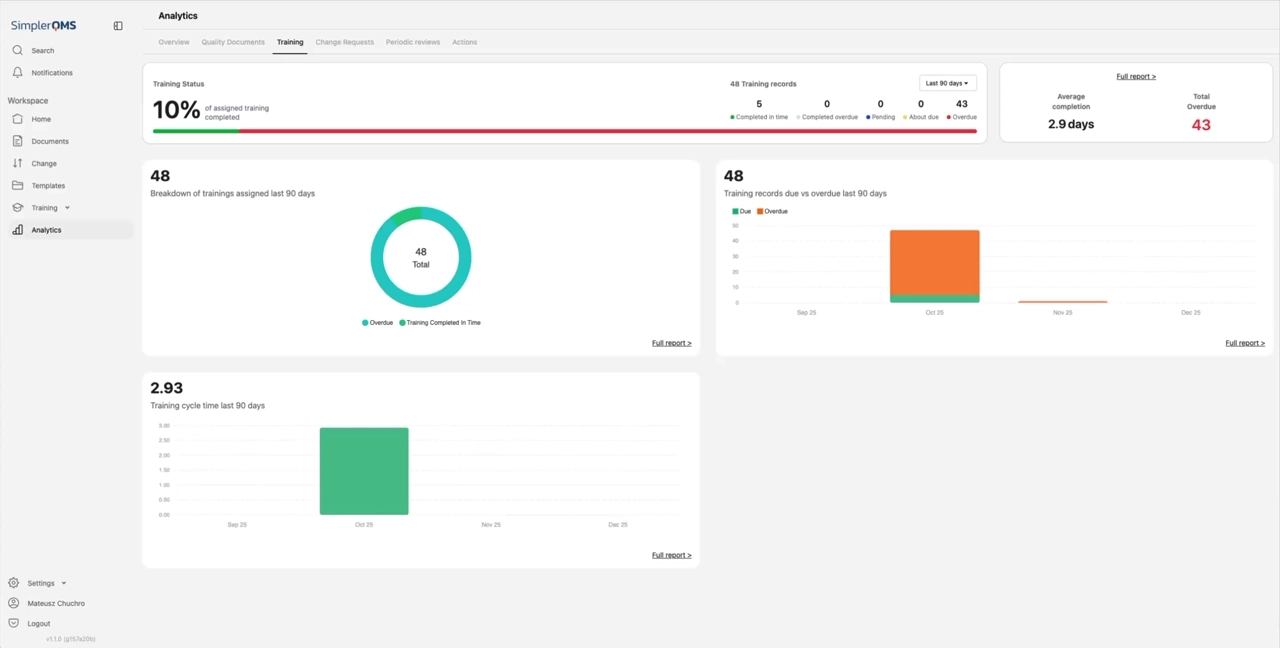Switch to Quality Documents tab
Screen dimensions: 1280x648
[x=233, y=42]
